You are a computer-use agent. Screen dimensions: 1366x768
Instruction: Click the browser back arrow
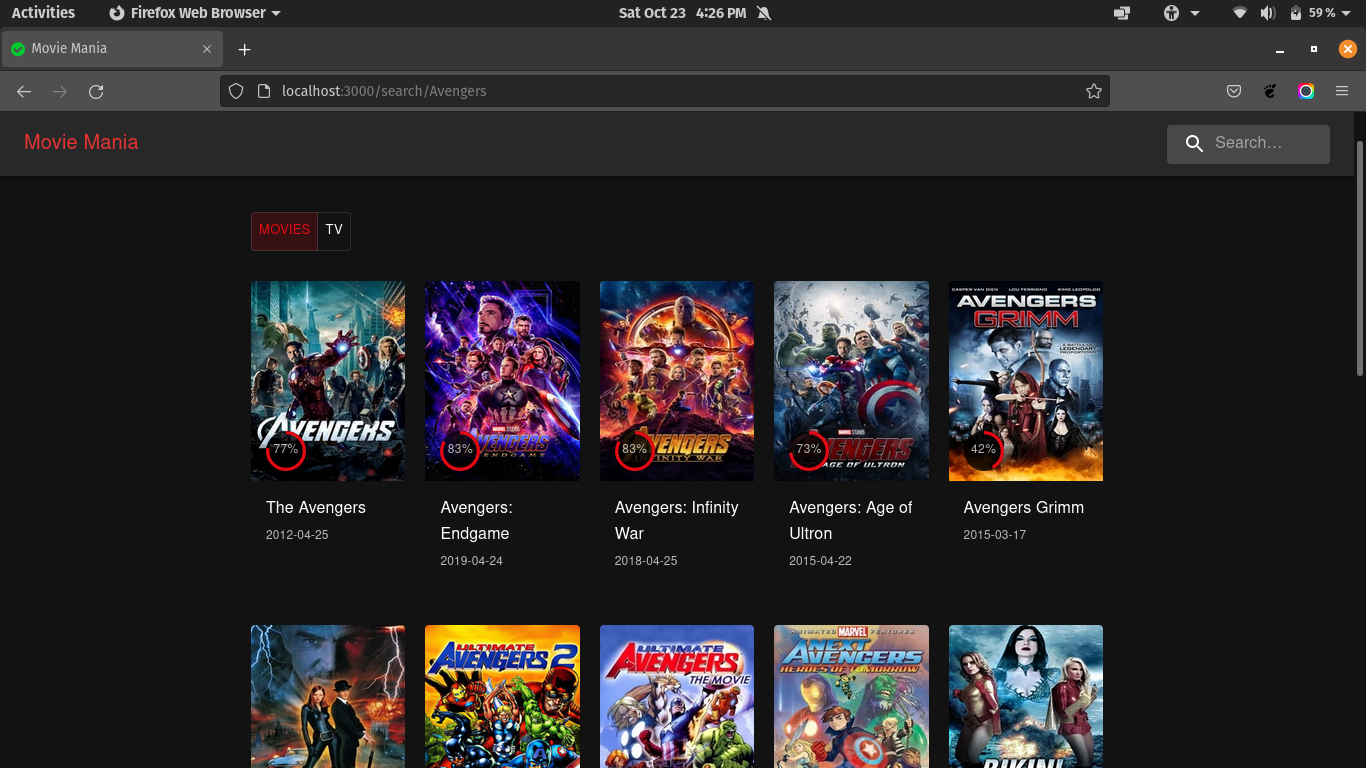point(24,91)
